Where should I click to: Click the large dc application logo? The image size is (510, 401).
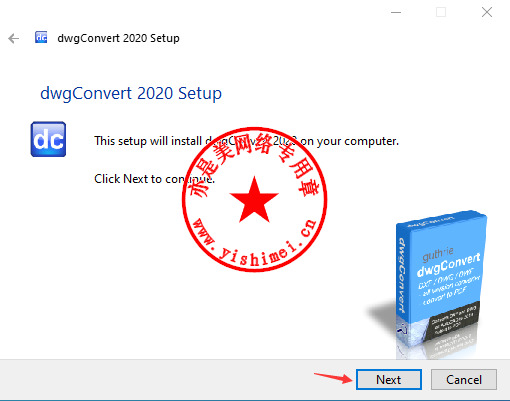tap(48, 139)
